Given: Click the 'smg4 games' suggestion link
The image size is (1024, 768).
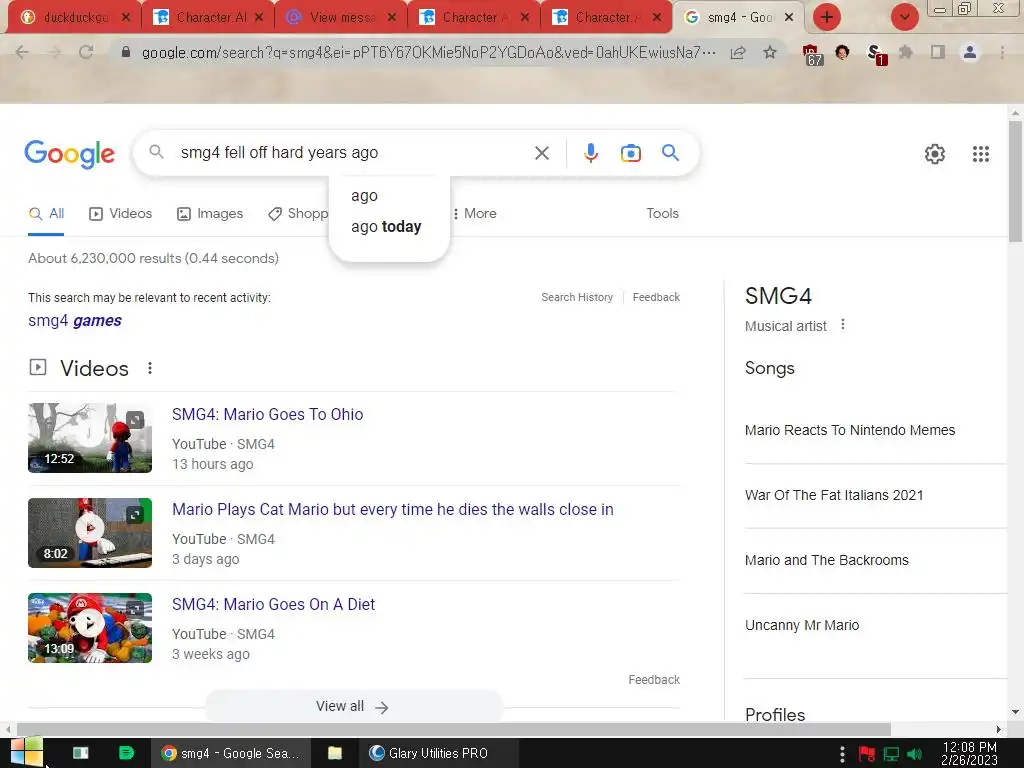Looking at the screenshot, I should [74, 321].
